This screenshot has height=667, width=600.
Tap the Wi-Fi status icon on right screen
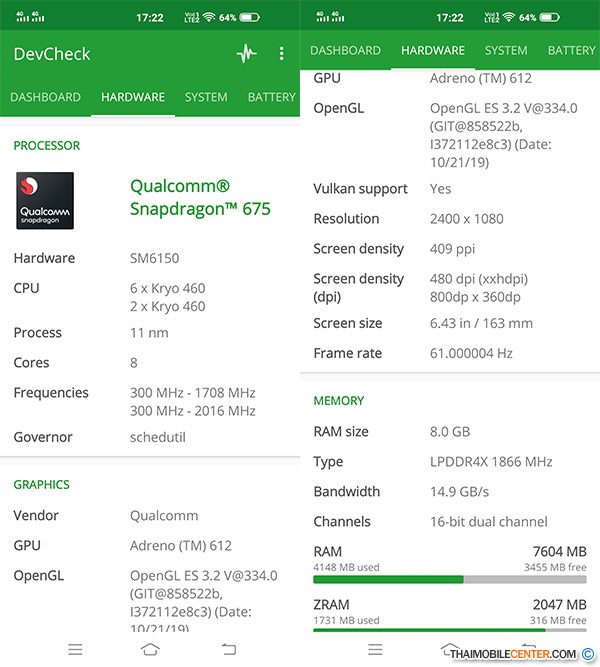pos(509,17)
